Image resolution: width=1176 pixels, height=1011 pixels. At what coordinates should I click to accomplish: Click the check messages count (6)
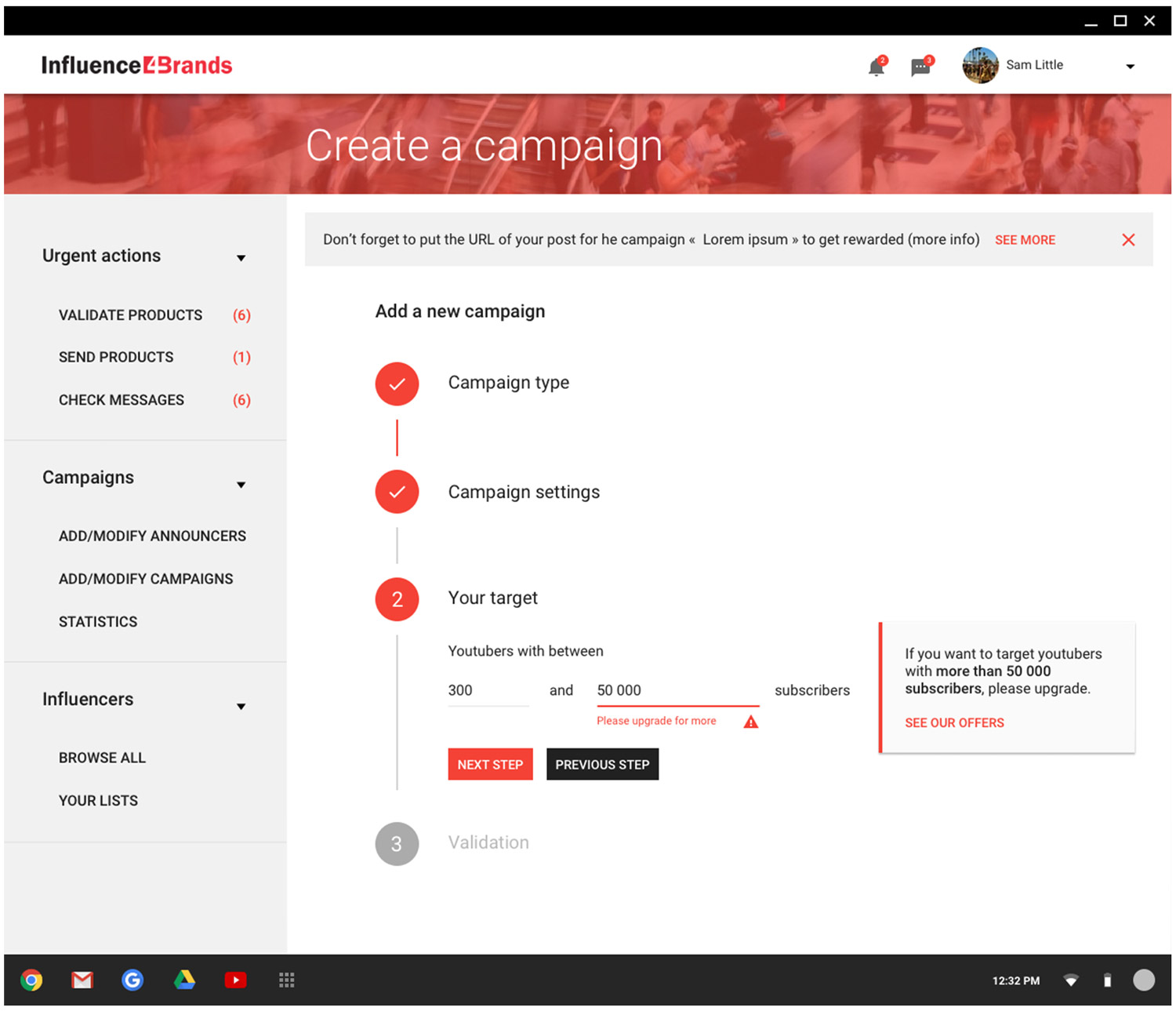click(241, 400)
